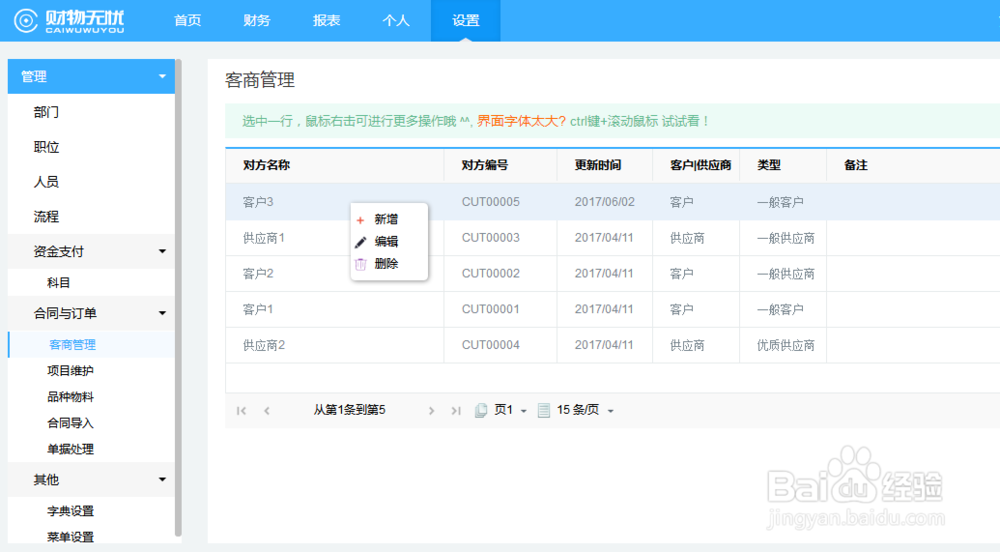Click date 2017/06/02

tap(605, 202)
